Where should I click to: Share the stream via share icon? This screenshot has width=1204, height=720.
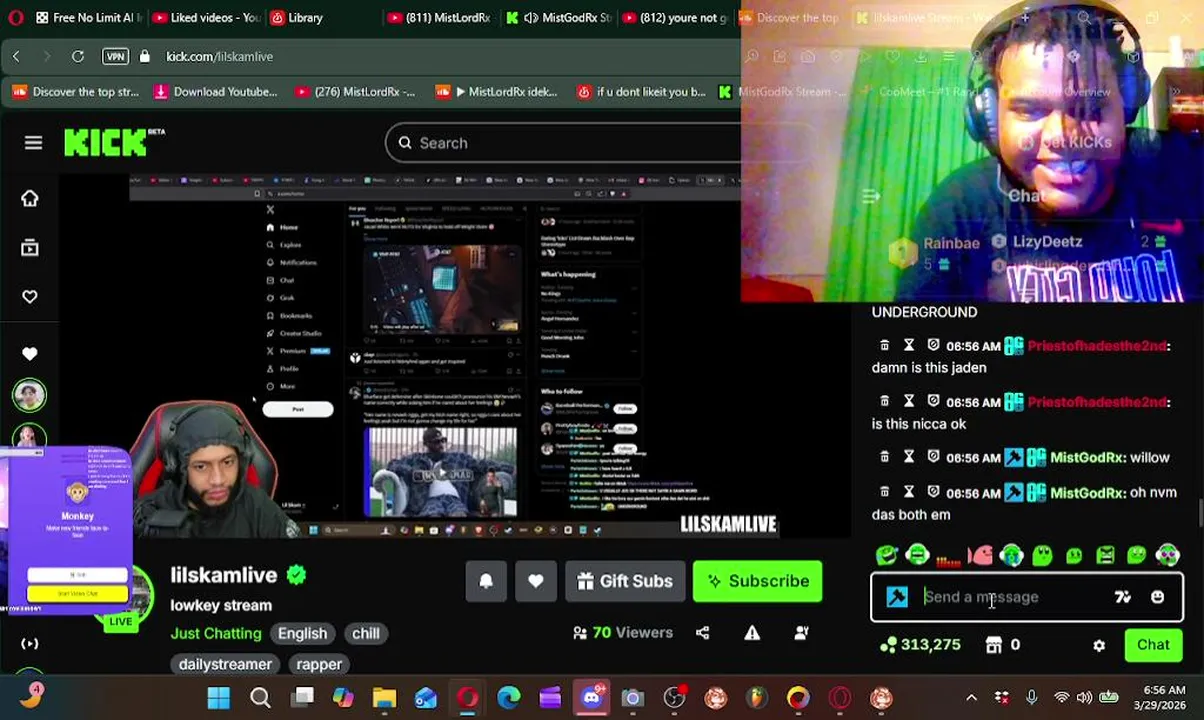point(702,632)
